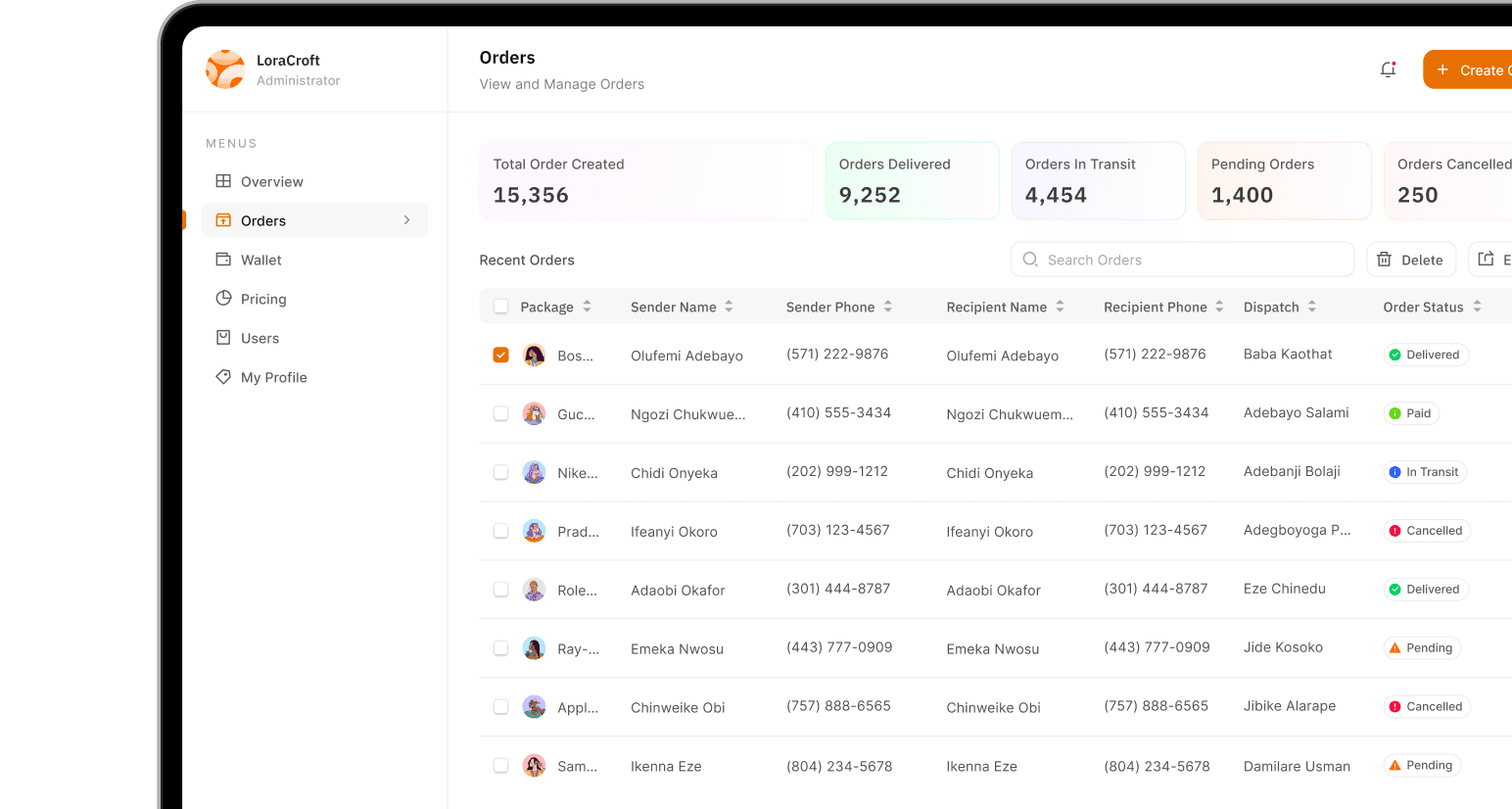This screenshot has width=1512, height=809.
Task: Select Overview in the sidebar menu
Action: tap(269, 181)
